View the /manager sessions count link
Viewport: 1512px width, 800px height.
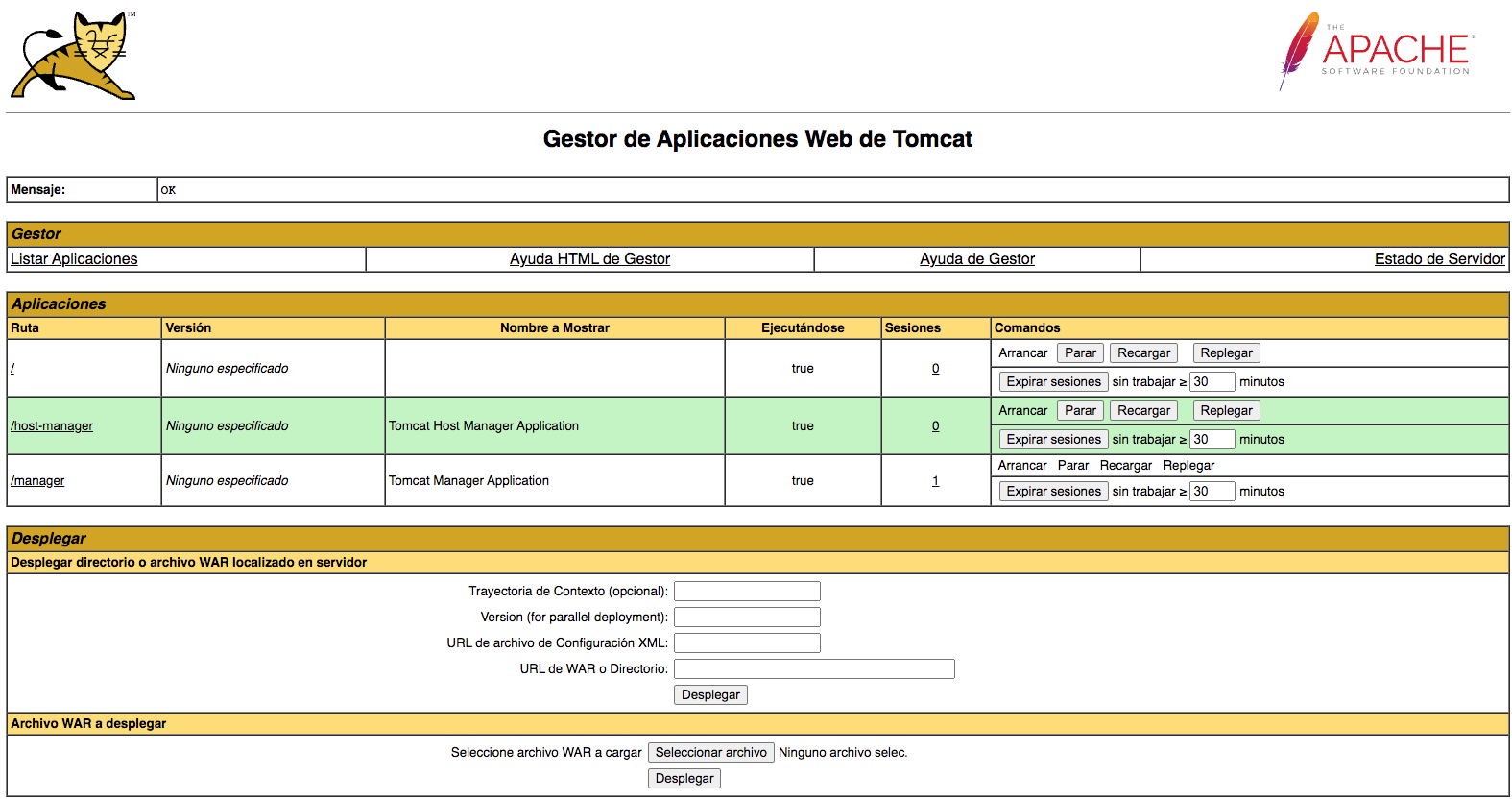[x=935, y=481]
